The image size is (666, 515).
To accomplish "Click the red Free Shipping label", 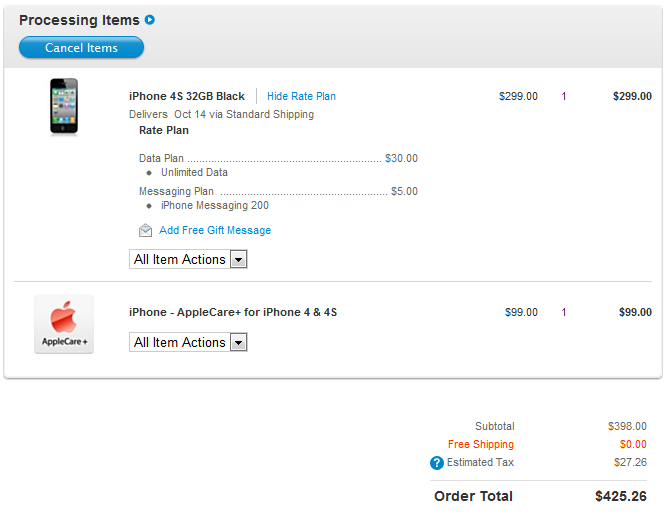I will (480, 444).
